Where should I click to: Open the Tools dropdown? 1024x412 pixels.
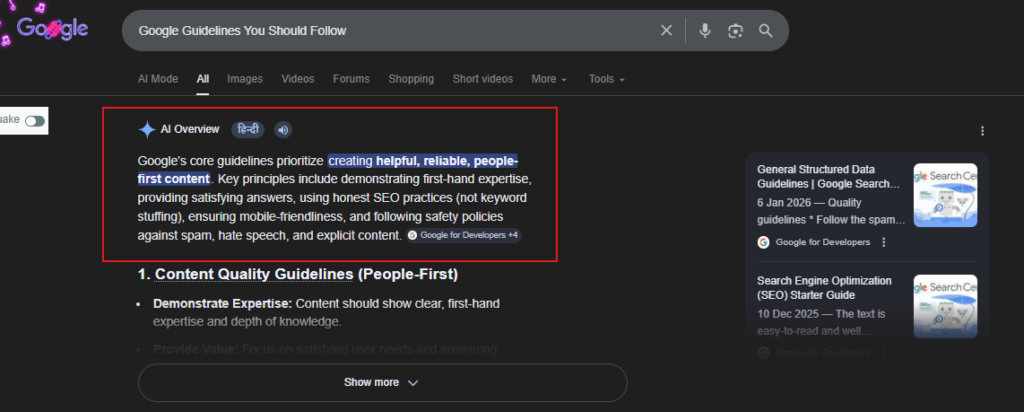click(606, 79)
